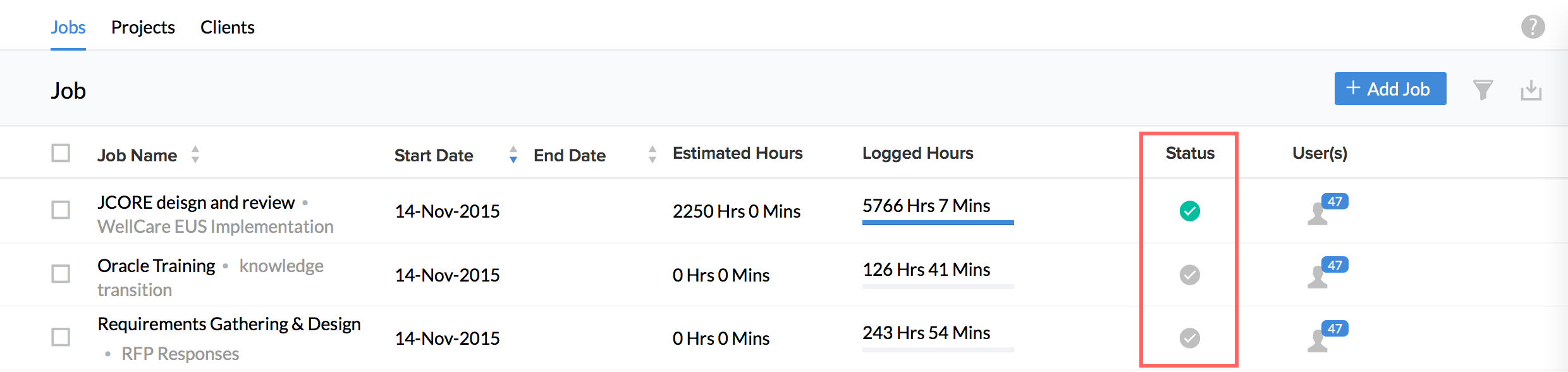Click the export download icon
This screenshot has height=372, width=1568.
click(x=1531, y=90)
